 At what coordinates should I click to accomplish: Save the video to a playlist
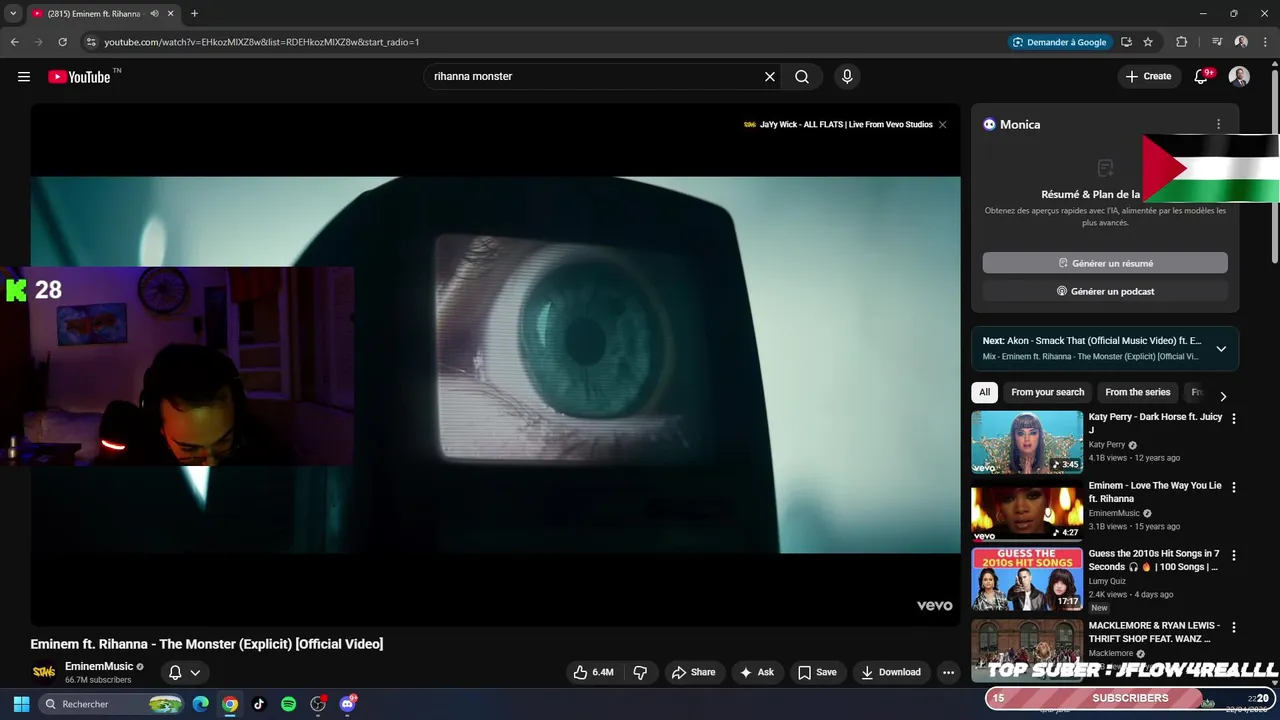tap(817, 672)
